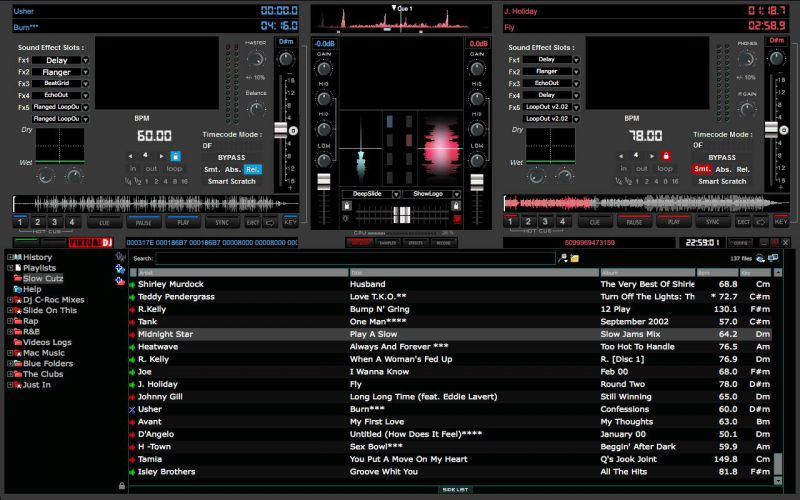The image size is (800, 500).
Task: Open the left deck Fx4 EchoOut dropdown
Action: coord(86,95)
